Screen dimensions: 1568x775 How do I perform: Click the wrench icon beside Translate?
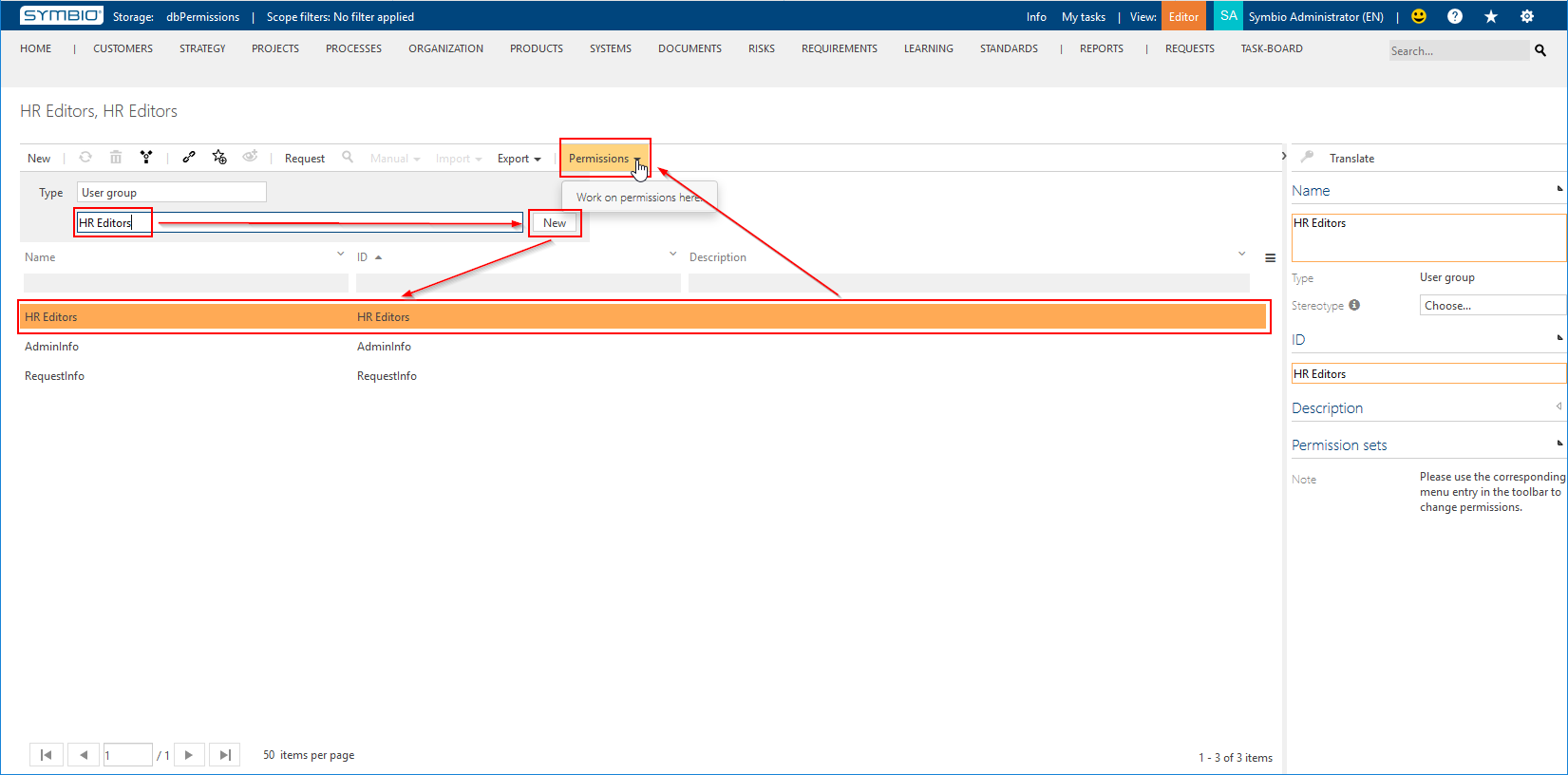1307,157
